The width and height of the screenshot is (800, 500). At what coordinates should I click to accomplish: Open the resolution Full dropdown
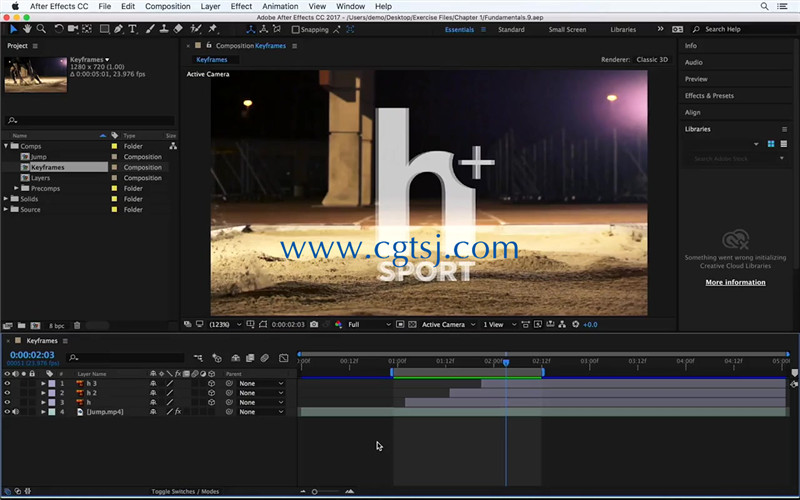369,324
